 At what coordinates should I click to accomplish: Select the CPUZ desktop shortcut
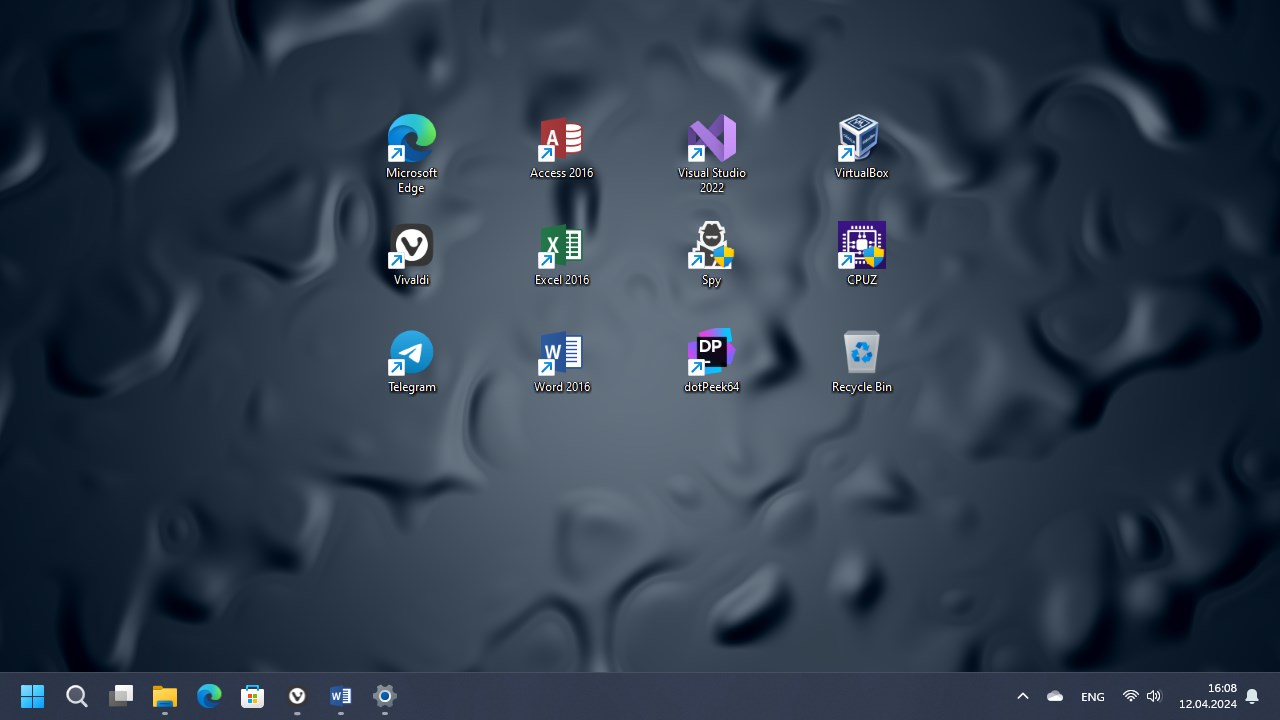pyautogui.click(x=862, y=254)
